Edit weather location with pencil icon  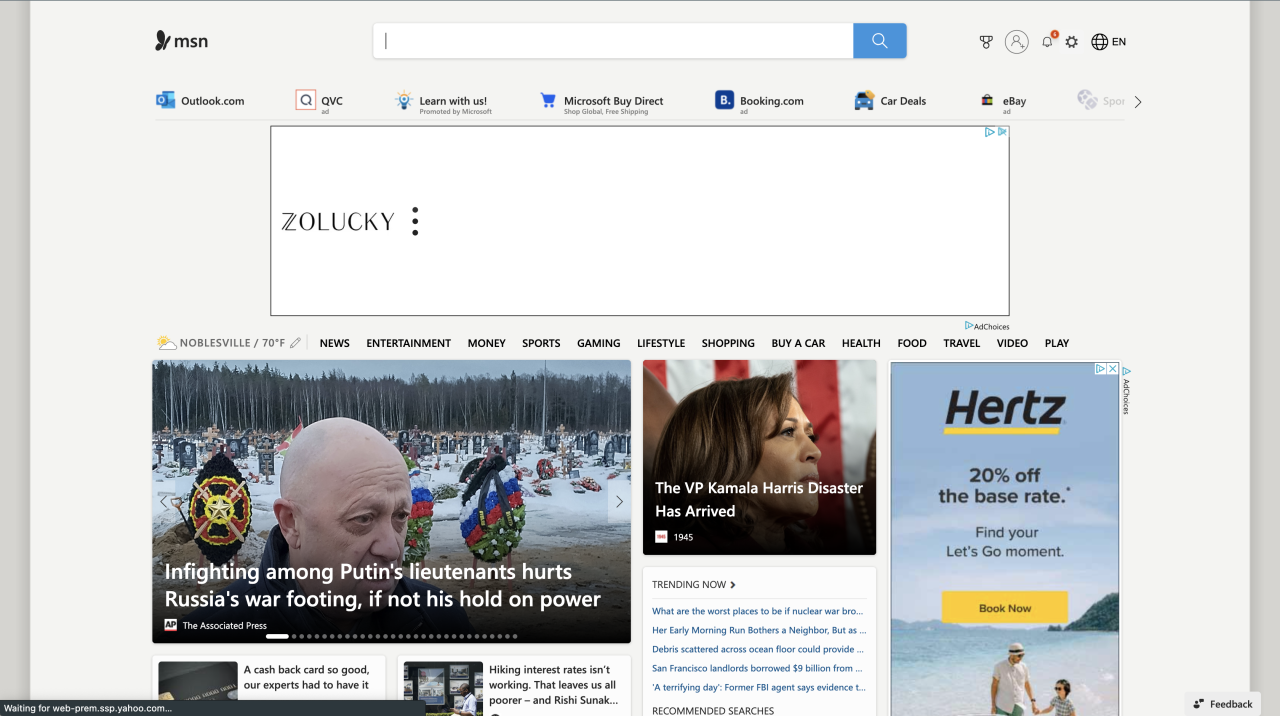pyautogui.click(x=295, y=343)
